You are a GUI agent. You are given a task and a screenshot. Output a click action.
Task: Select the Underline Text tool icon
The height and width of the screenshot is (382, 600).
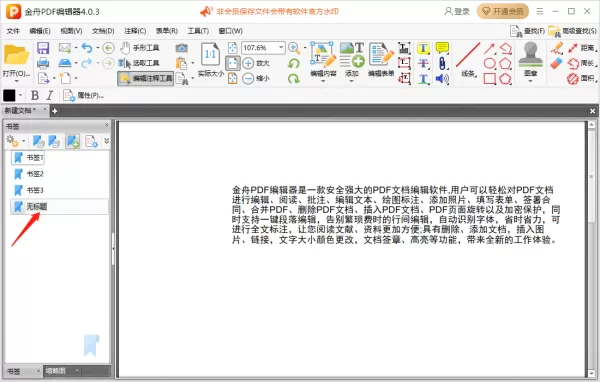coord(423,78)
